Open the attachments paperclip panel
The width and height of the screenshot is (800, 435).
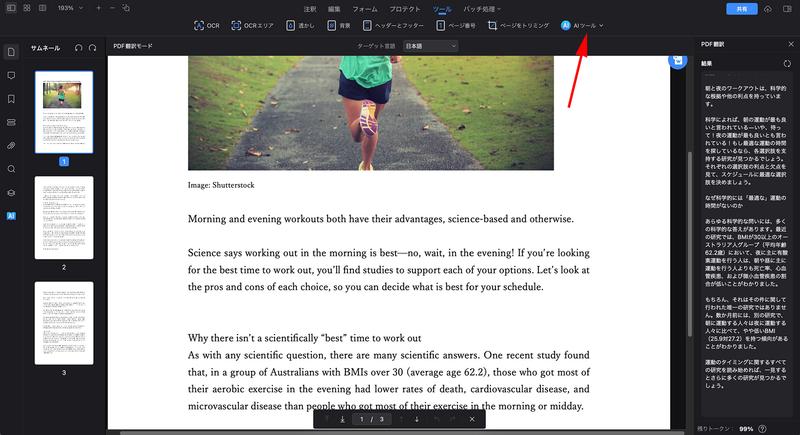click(11, 145)
